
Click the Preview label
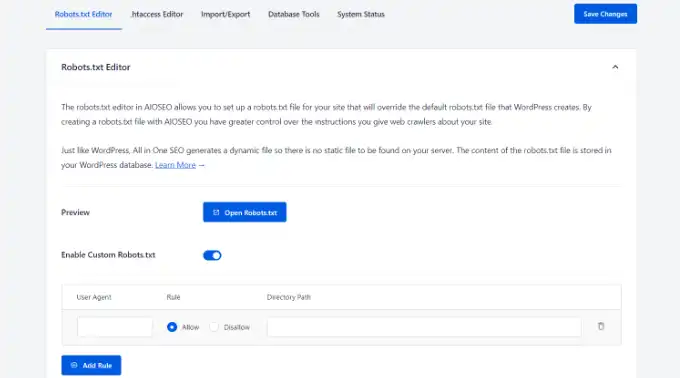point(75,212)
